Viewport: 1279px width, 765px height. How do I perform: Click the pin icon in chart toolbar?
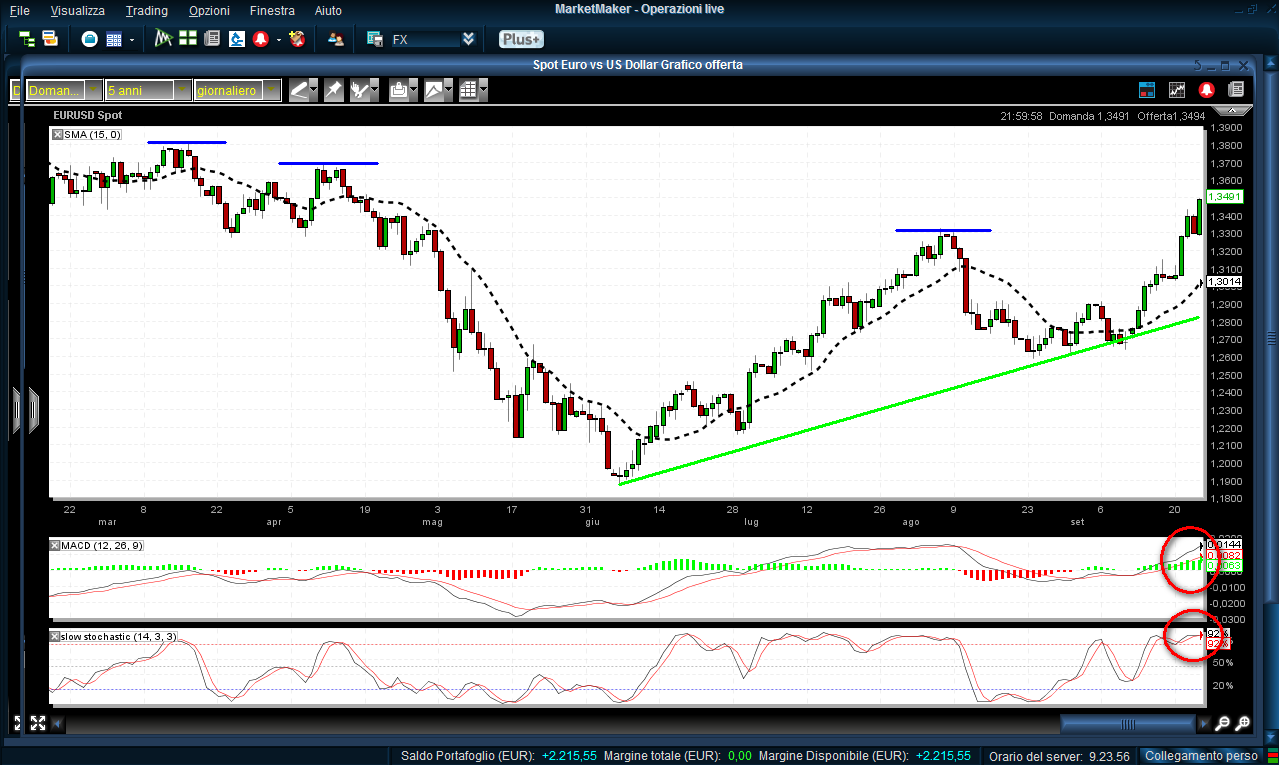pyautogui.click(x=333, y=90)
